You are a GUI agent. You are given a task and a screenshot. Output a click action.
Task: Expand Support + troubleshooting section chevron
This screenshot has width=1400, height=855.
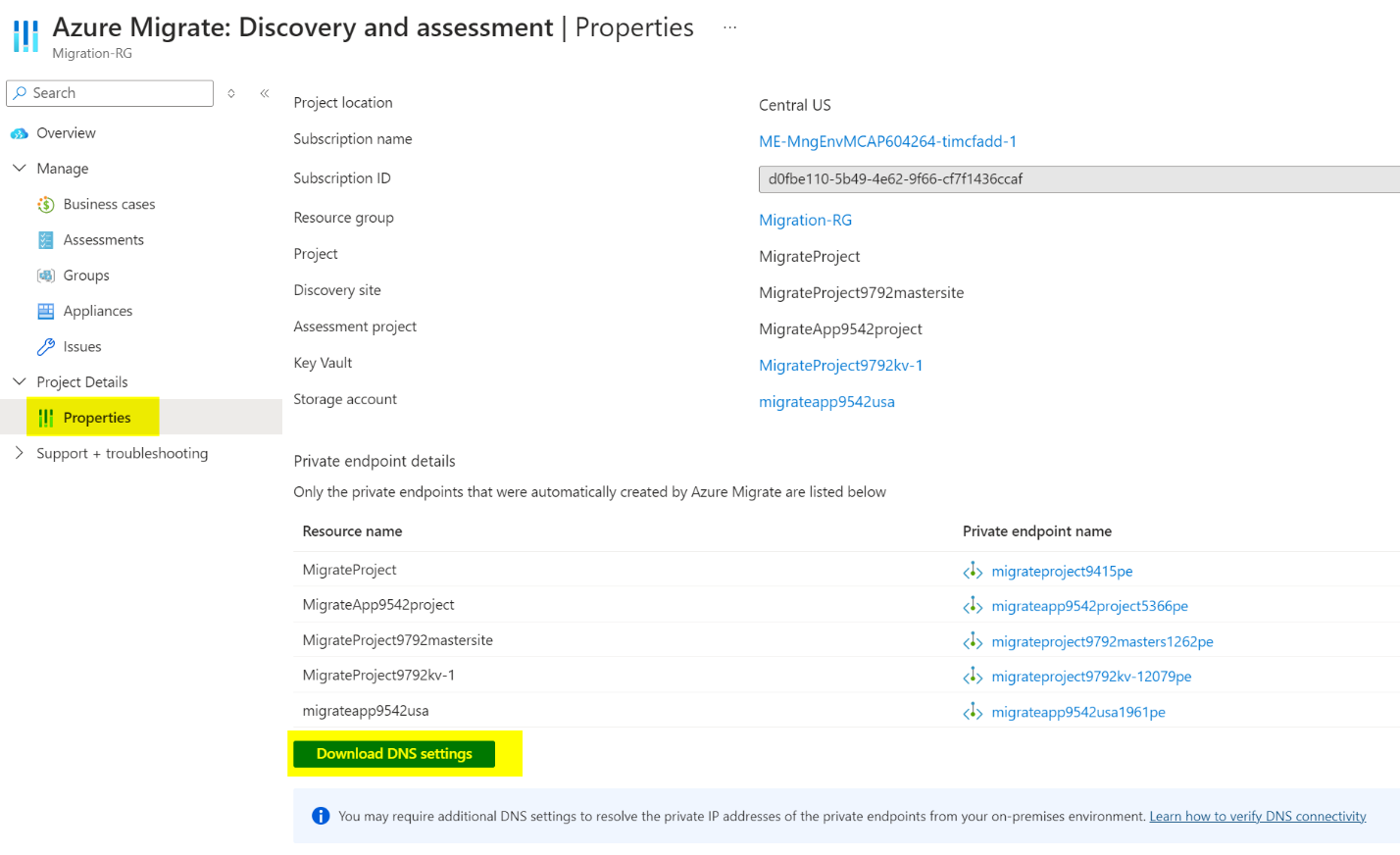coord(19,453)
